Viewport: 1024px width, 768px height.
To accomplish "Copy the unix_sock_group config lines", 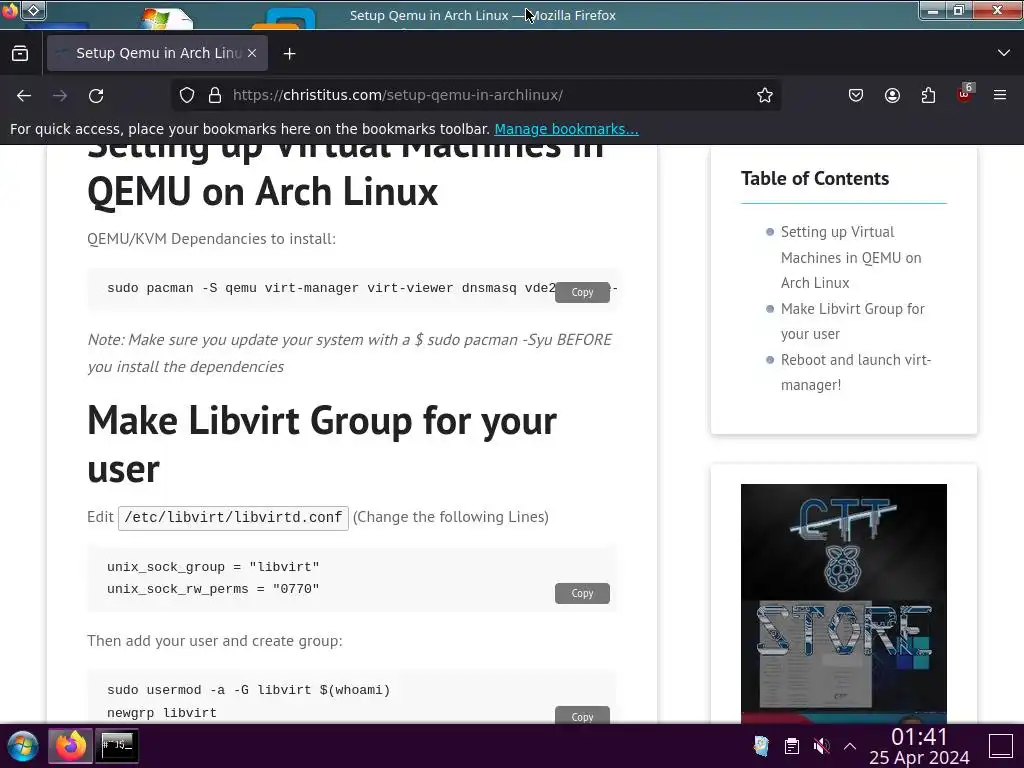I will [x=582, y=593].
